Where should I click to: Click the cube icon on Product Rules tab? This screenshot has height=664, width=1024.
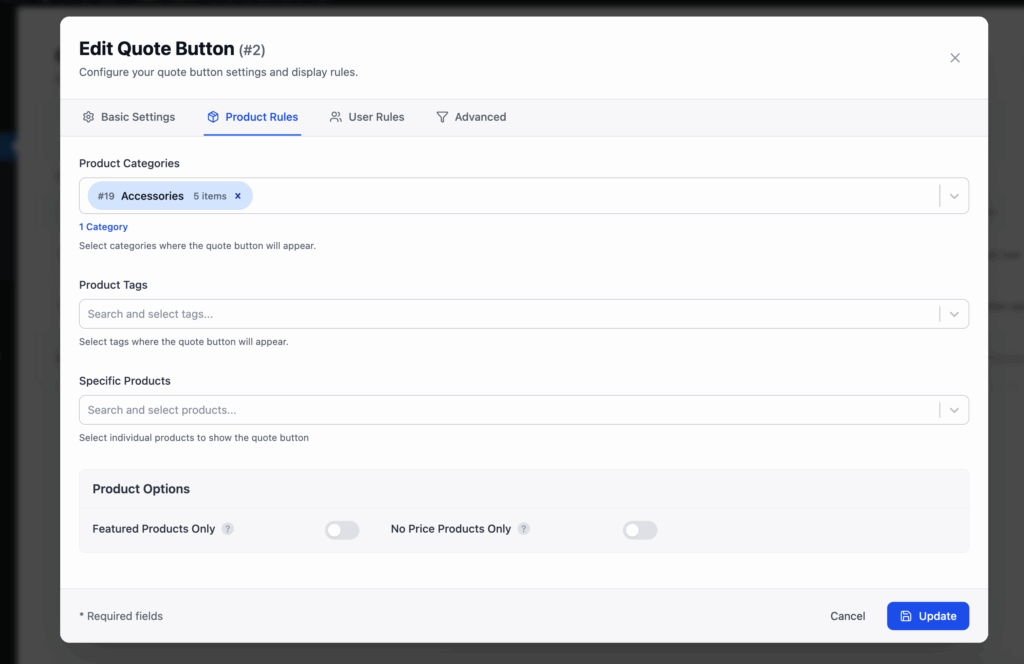coord(213,117)
